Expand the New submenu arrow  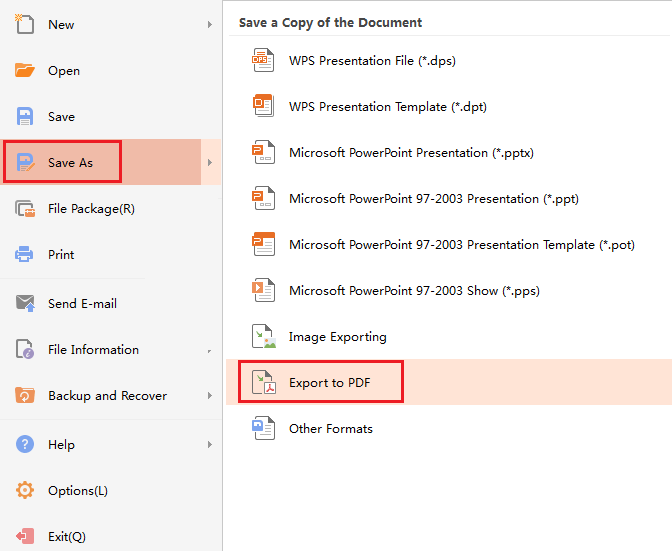pyautogui.click(x=210, y=24)
